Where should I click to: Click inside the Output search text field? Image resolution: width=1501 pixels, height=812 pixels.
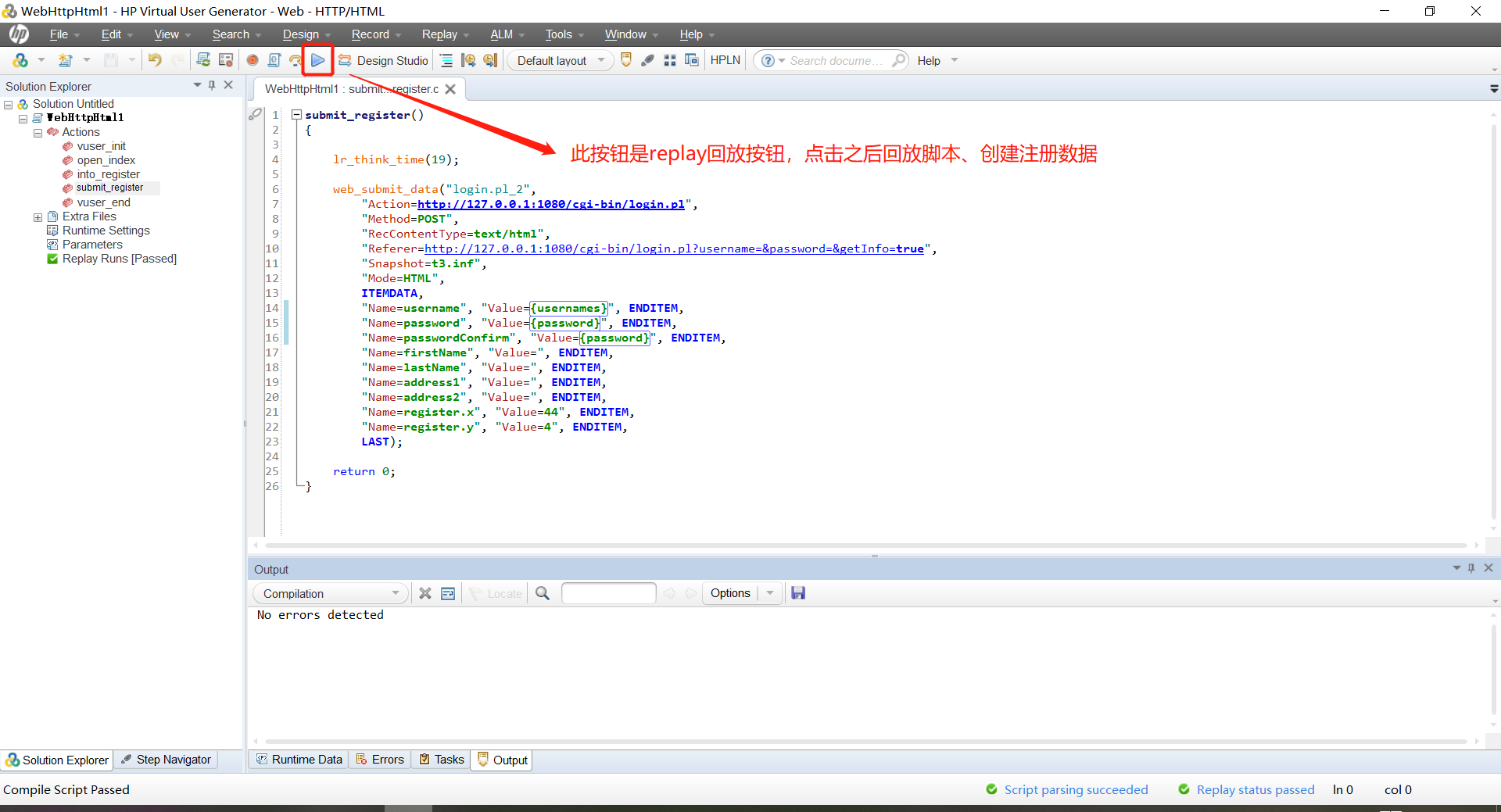[608, 592]
